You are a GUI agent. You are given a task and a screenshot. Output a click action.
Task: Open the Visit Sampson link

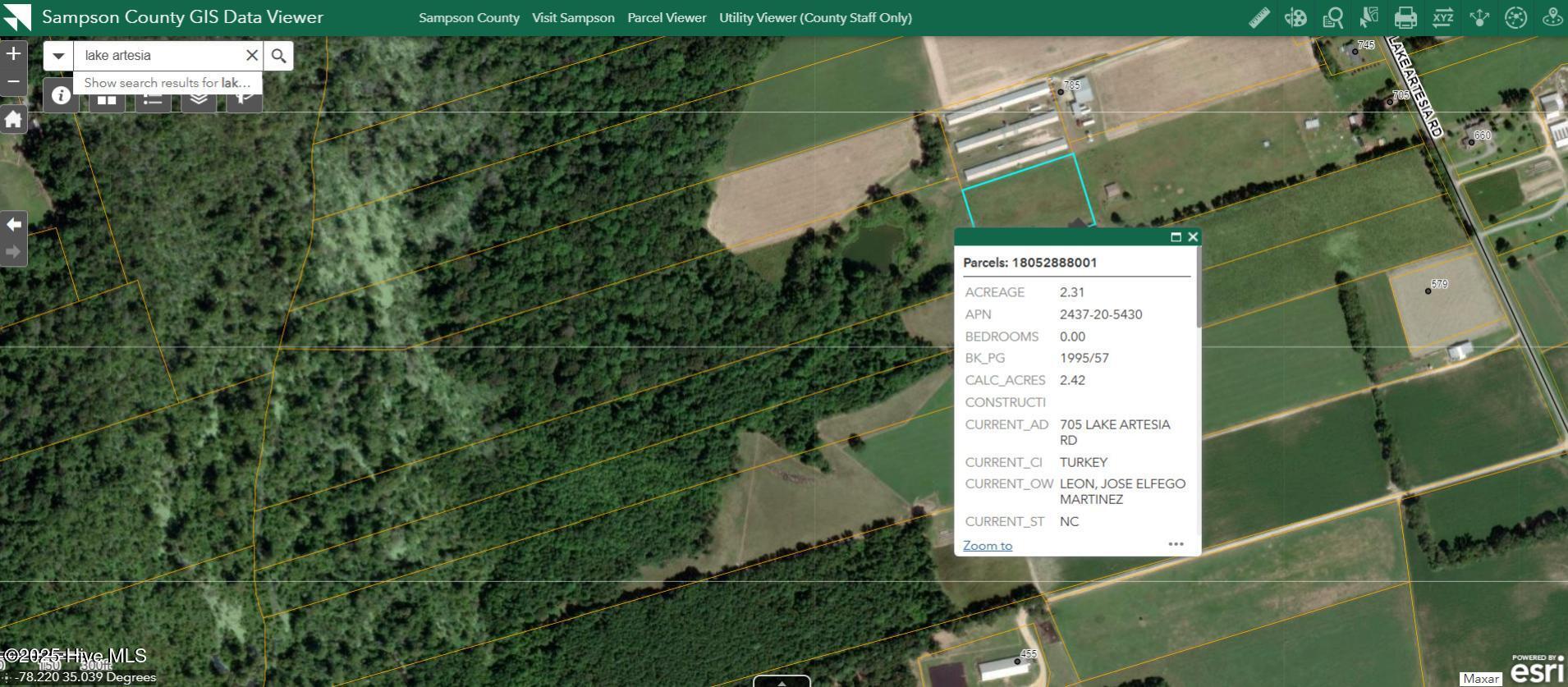click(x=573, y=17)
